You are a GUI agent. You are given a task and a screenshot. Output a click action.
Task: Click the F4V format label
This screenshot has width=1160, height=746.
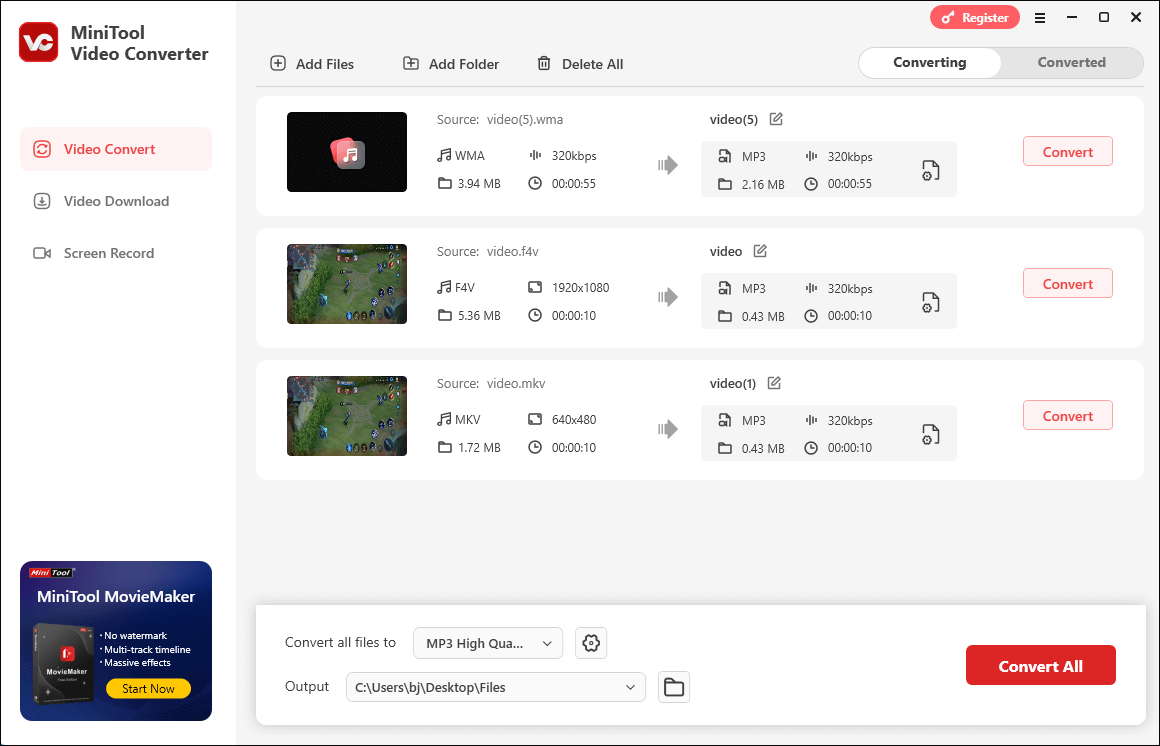pos(465,287)
